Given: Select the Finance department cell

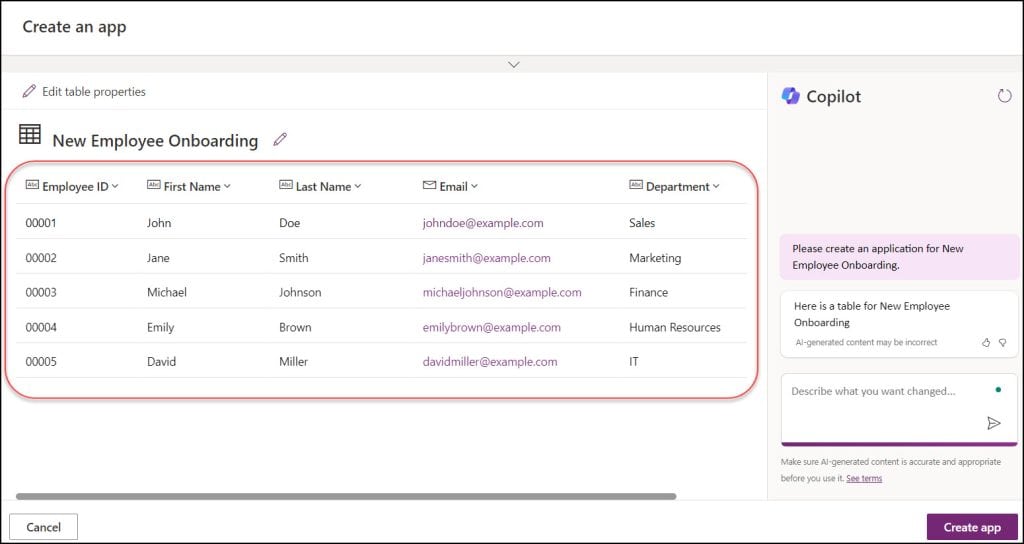Looking at the screenshot, I should [648, 292].
